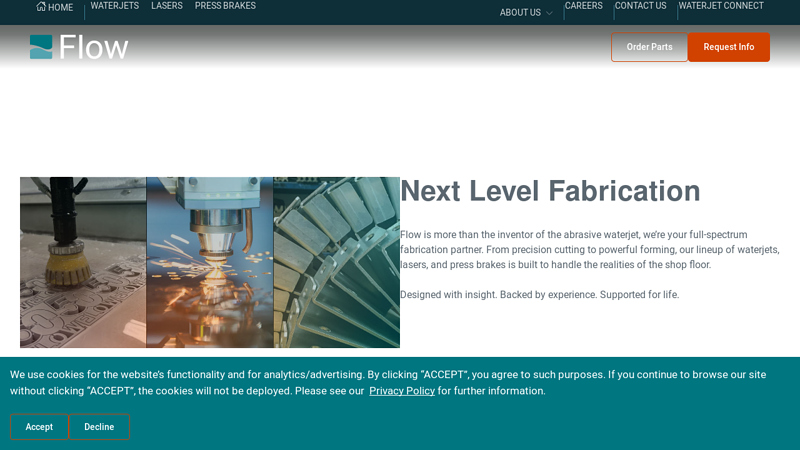800x450 pixels.
Task: Click the ABOUT US menu label
Action: (520, 13)
